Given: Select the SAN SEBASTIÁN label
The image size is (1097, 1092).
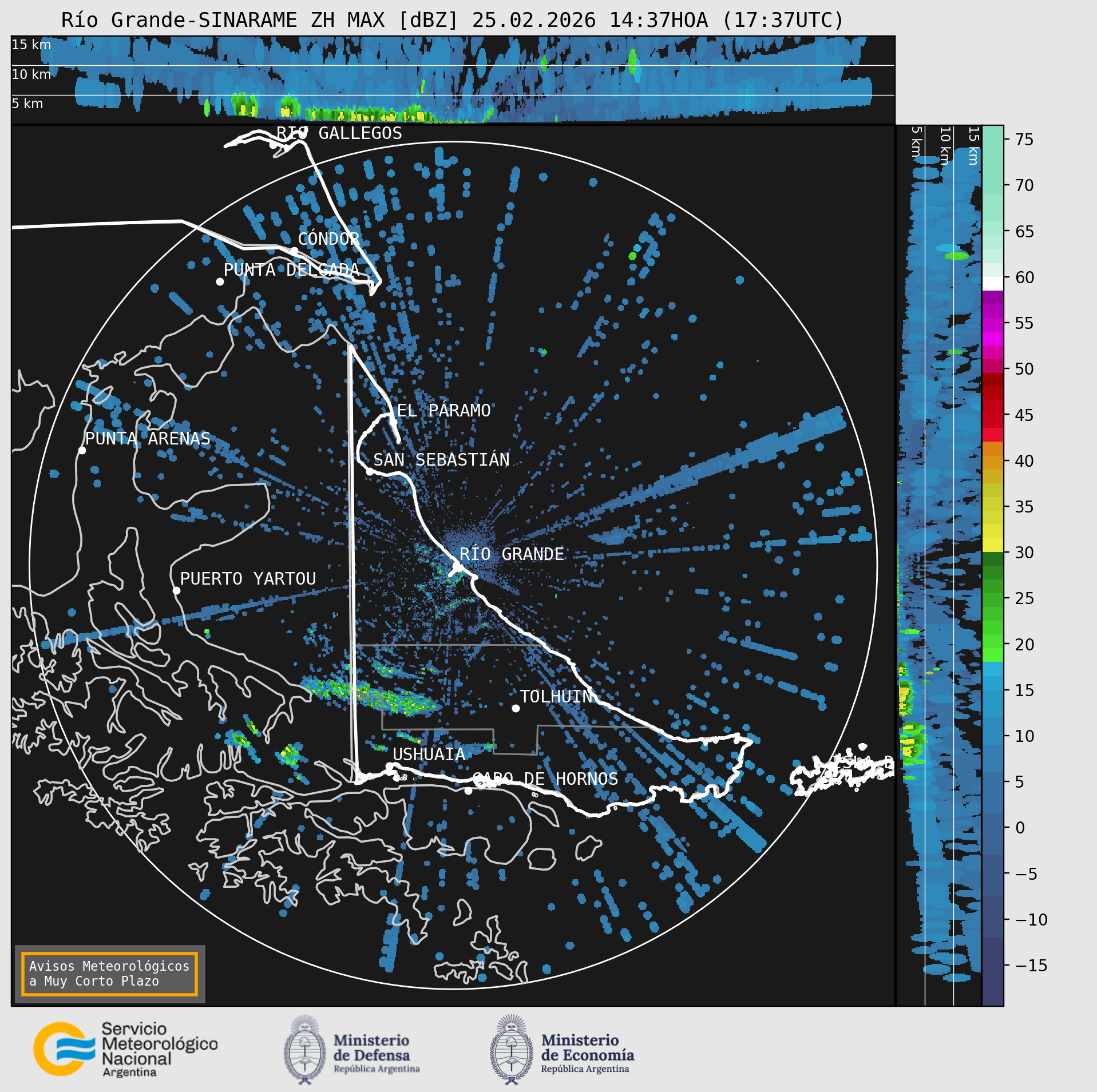Looking at the screenshot, I should tap(441, 460).
